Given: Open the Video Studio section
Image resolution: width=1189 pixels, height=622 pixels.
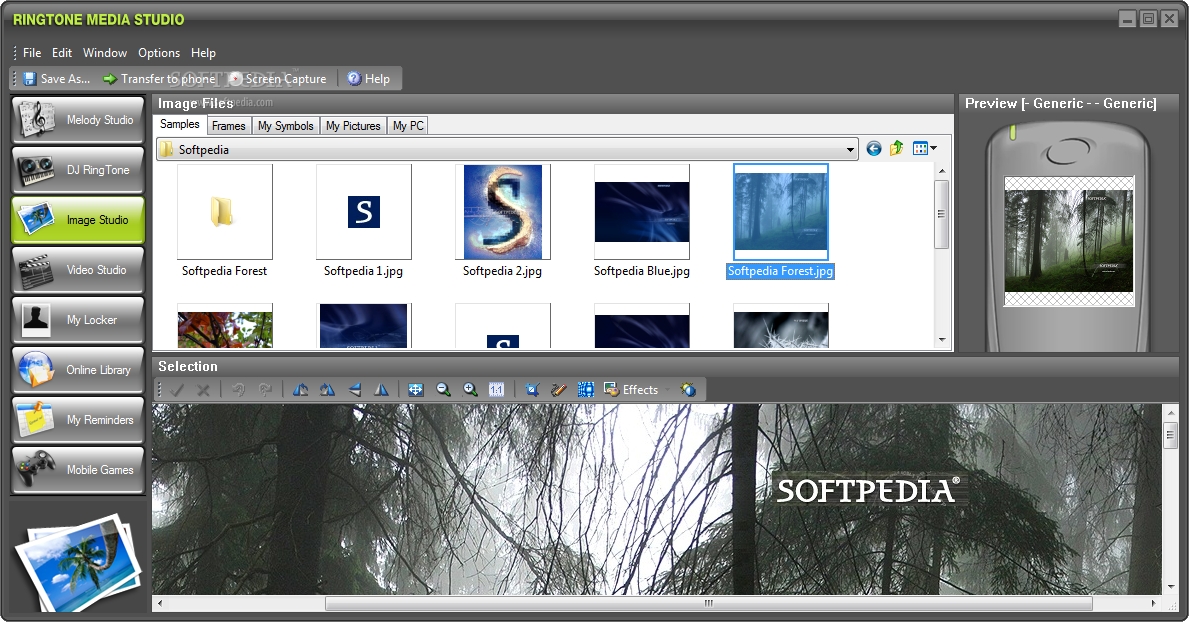Looking at the screenshot, I should point(77,270).
